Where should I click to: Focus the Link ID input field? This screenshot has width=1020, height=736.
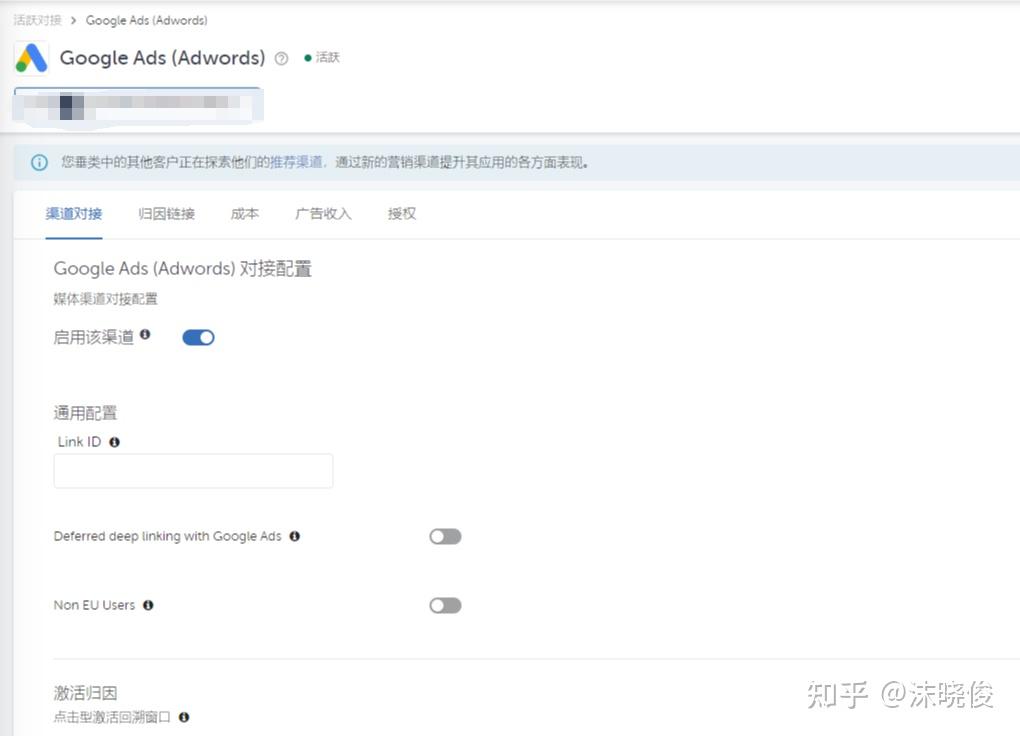point(193,471)
